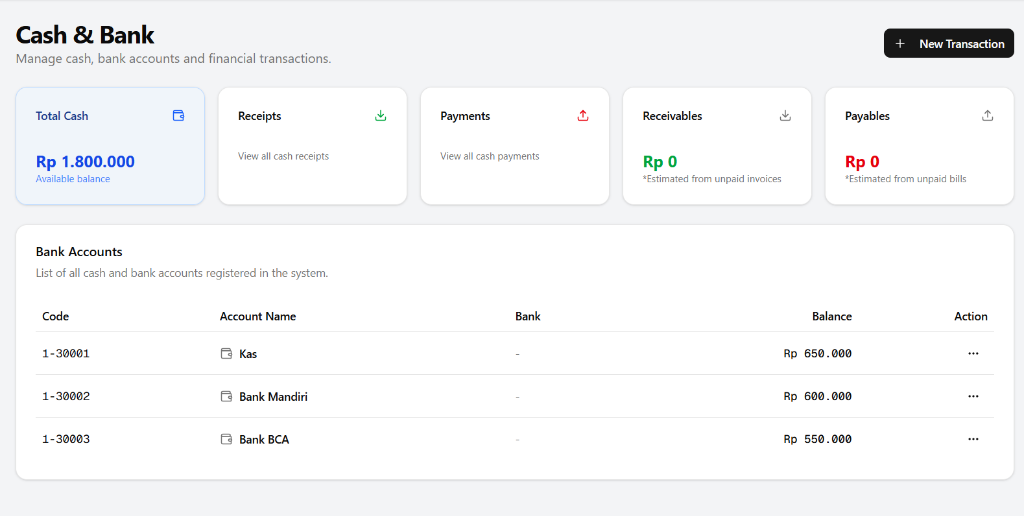The width and height of the screenshot is (1024, 516).
Task: Click the Payments card title
Action: coord(465,116)
